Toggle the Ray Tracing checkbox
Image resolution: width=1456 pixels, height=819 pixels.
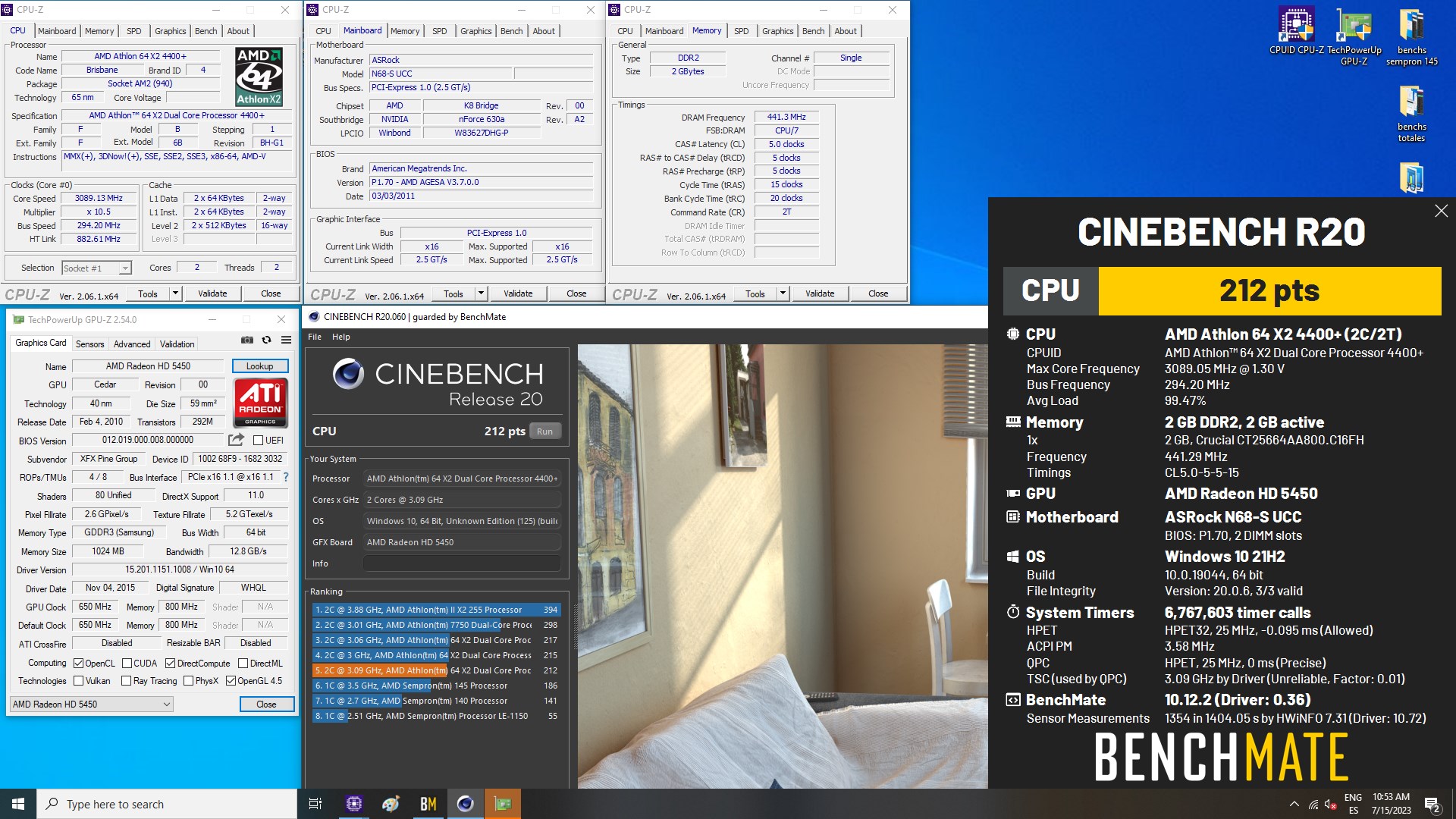(x=126, y=681)
